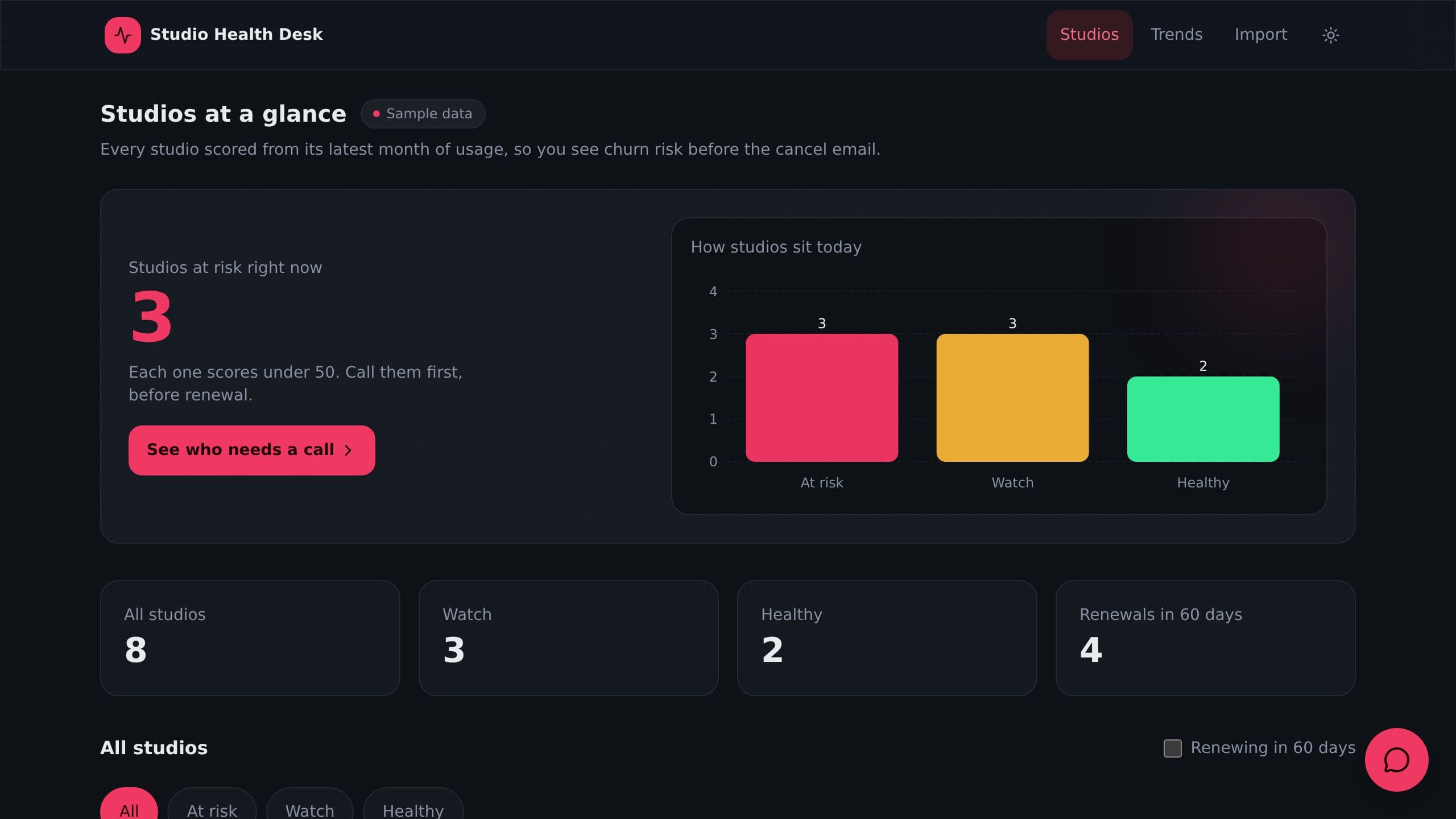The image size is (1456, 819).
Task: Open the Healthy stat card
Action: 887,638
